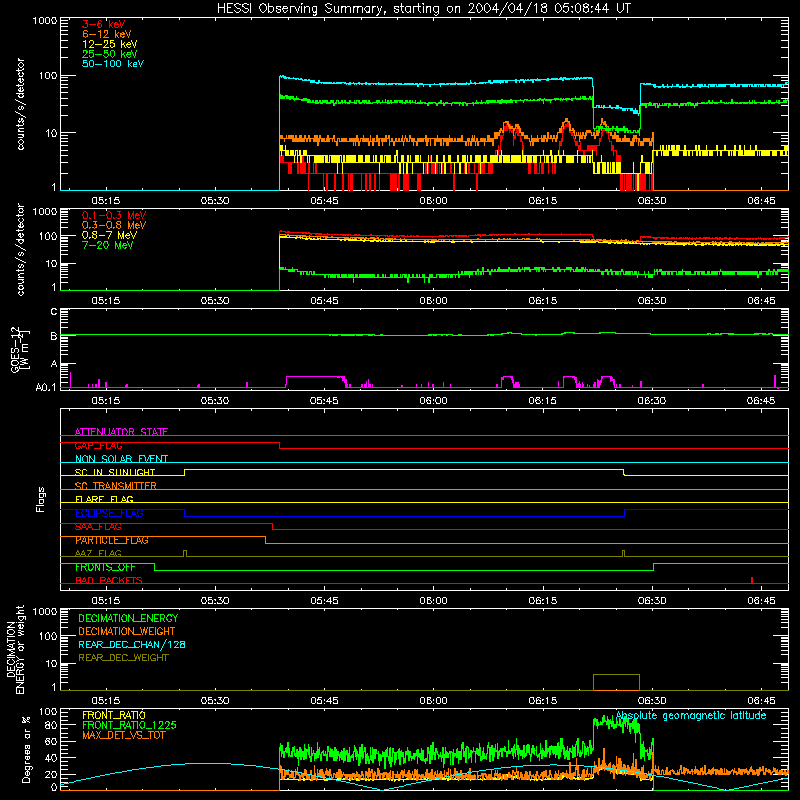Click the 0.1-0.3 MeV legend label

pyautogui.click(x=114, y=215)
